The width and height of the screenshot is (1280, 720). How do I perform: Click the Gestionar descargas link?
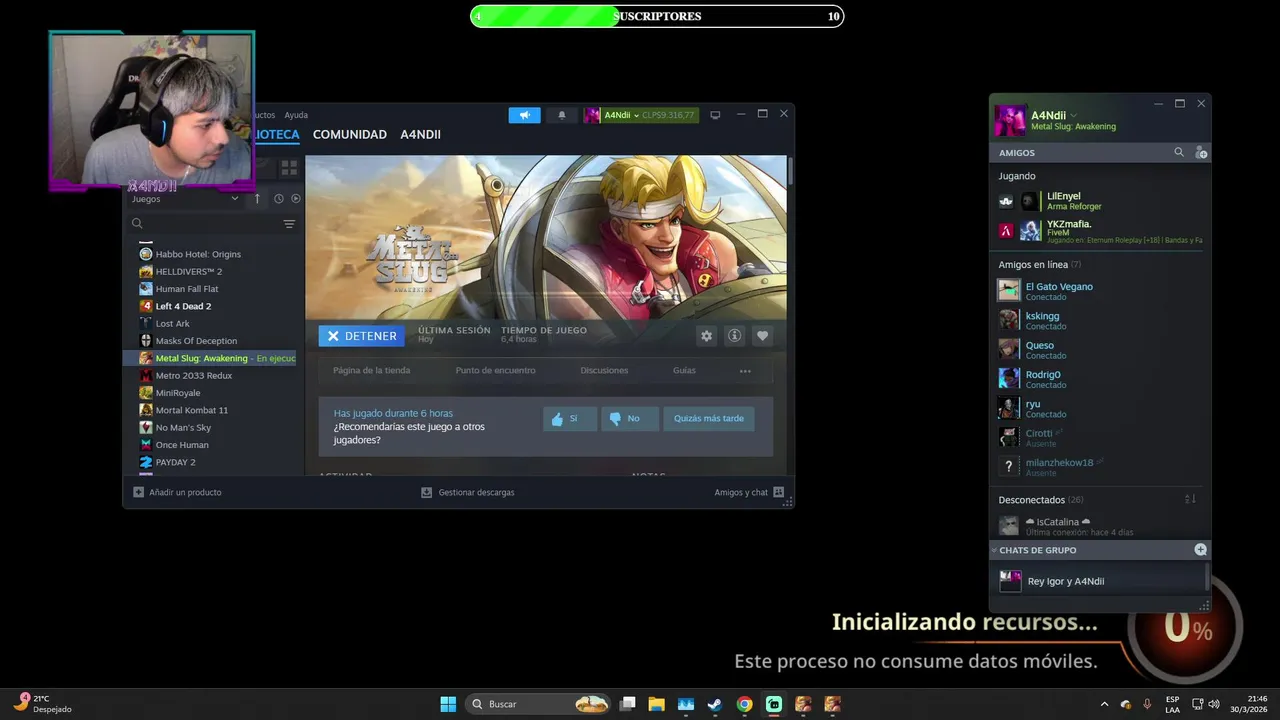pyautogui.click(x=476, y=492)
